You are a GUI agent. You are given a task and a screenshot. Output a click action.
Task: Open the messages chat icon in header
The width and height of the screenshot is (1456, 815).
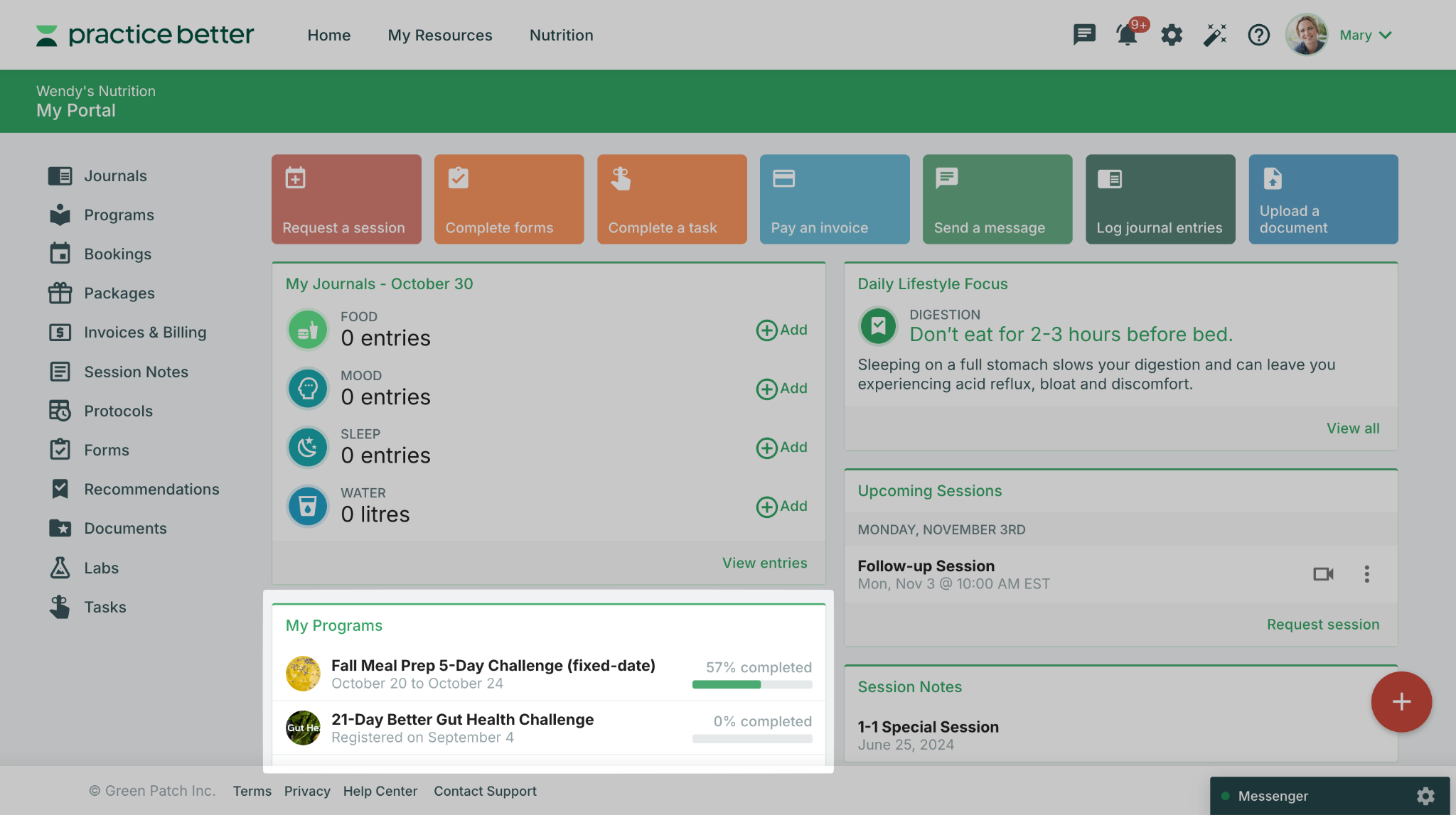click(x=1083, y=34)
